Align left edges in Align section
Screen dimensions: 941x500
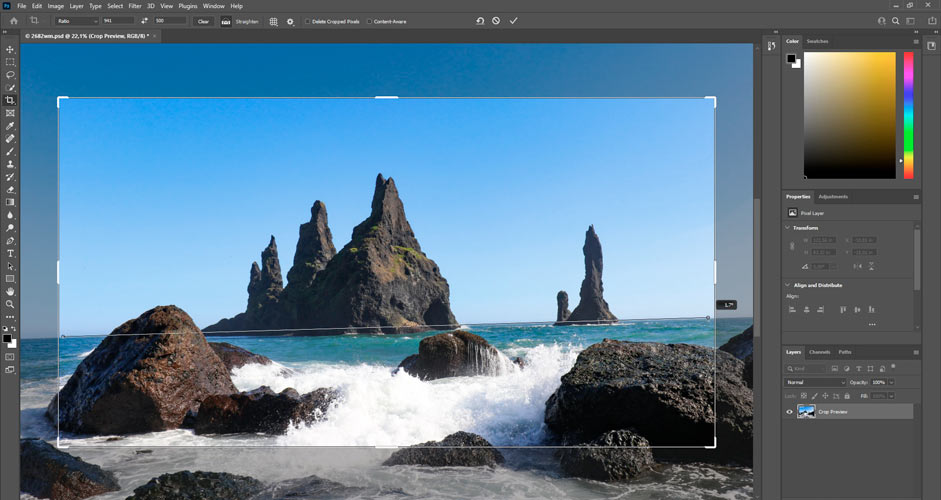tap(793, 310)
